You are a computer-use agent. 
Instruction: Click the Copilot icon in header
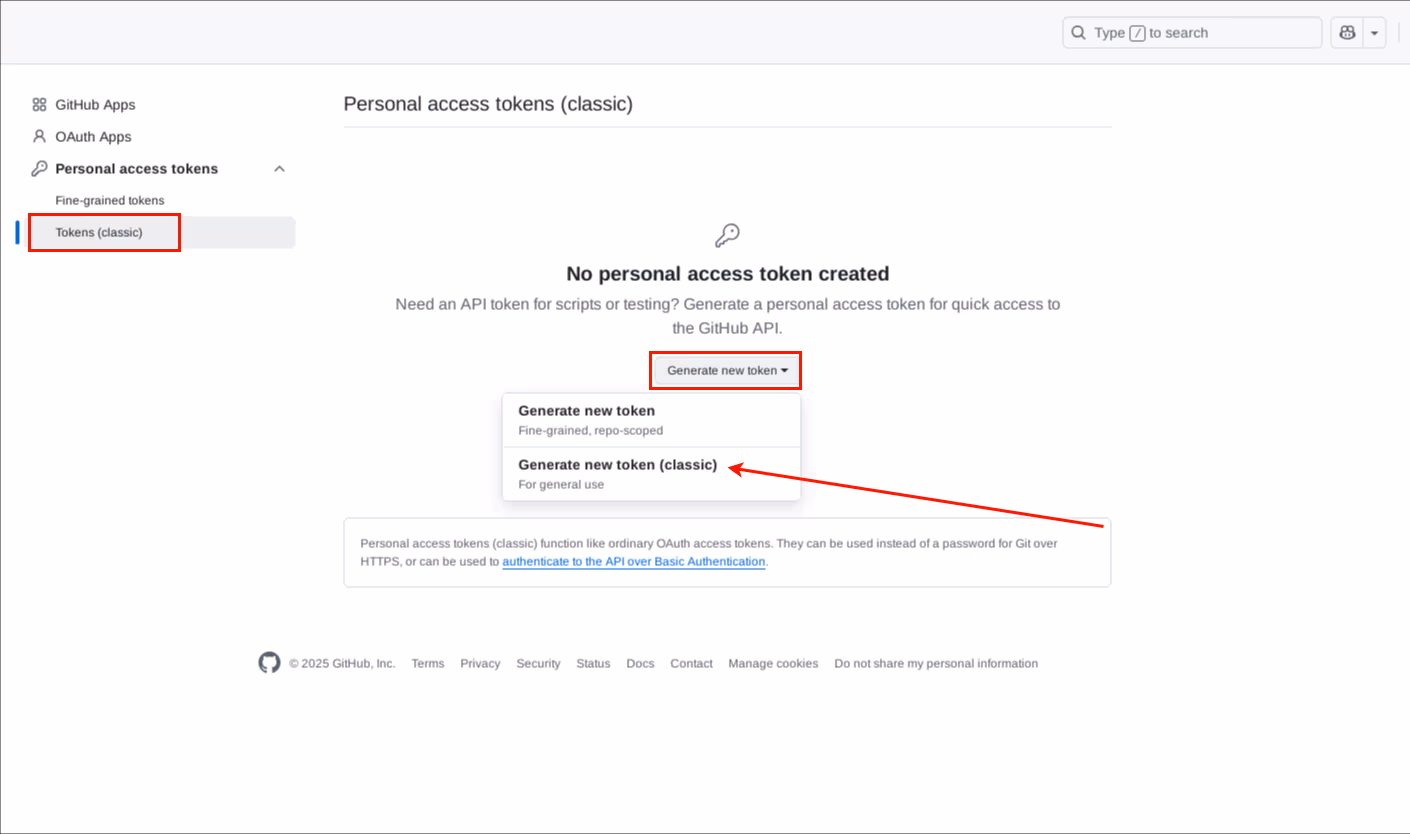coord(1347,33)
